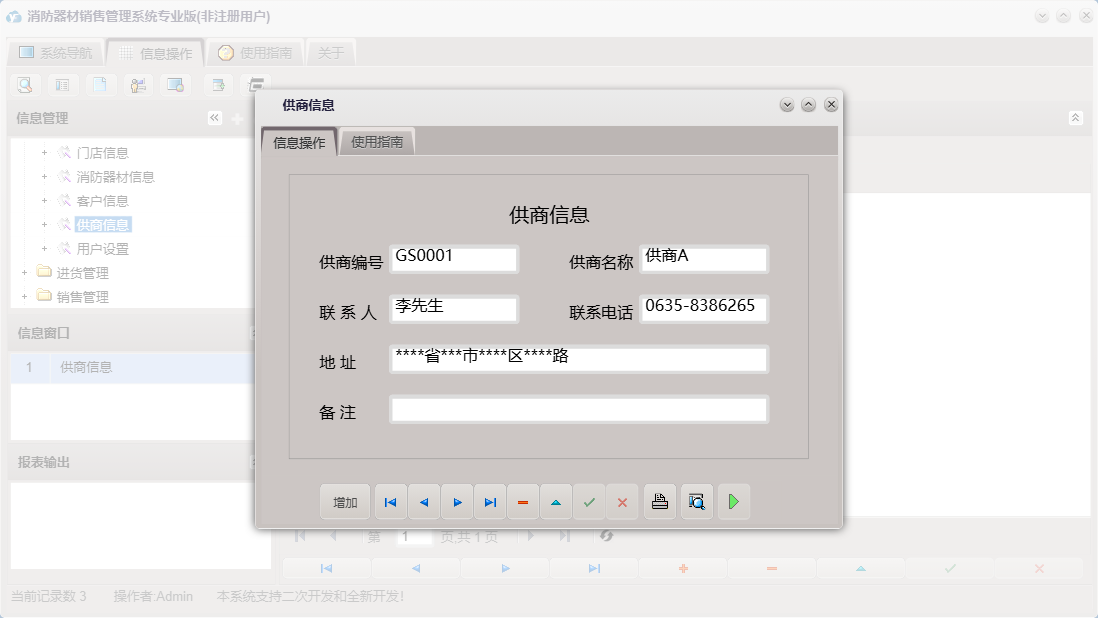Print the supplier information record
The height and width of the screenshot is (618, 1098).
659,501
